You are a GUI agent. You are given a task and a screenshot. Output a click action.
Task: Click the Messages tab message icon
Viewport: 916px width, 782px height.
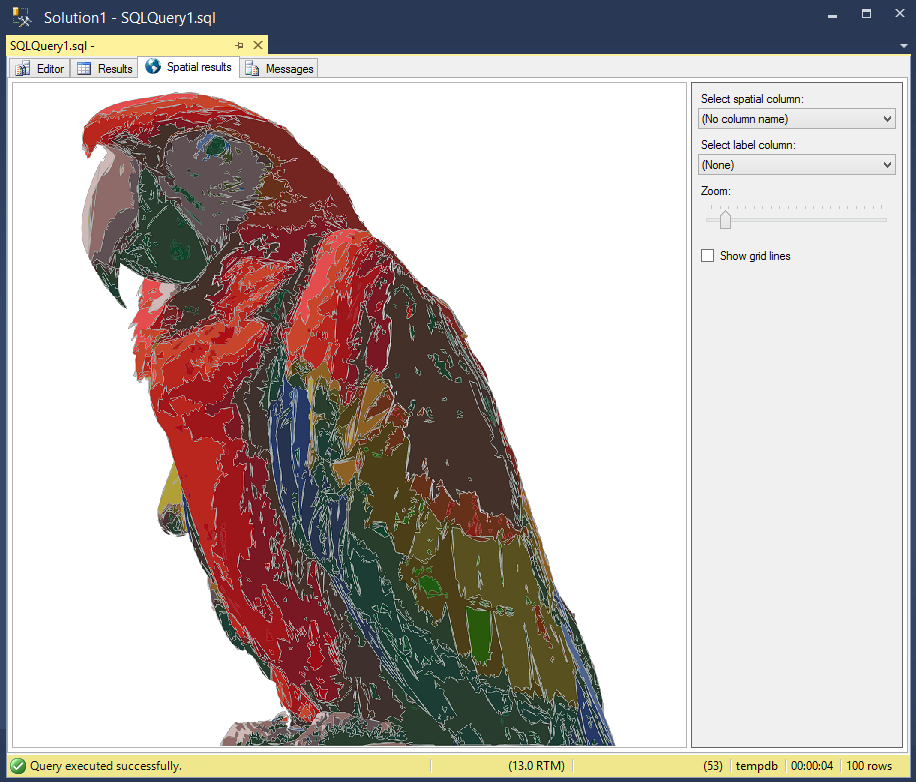click(x=254, y=67)
